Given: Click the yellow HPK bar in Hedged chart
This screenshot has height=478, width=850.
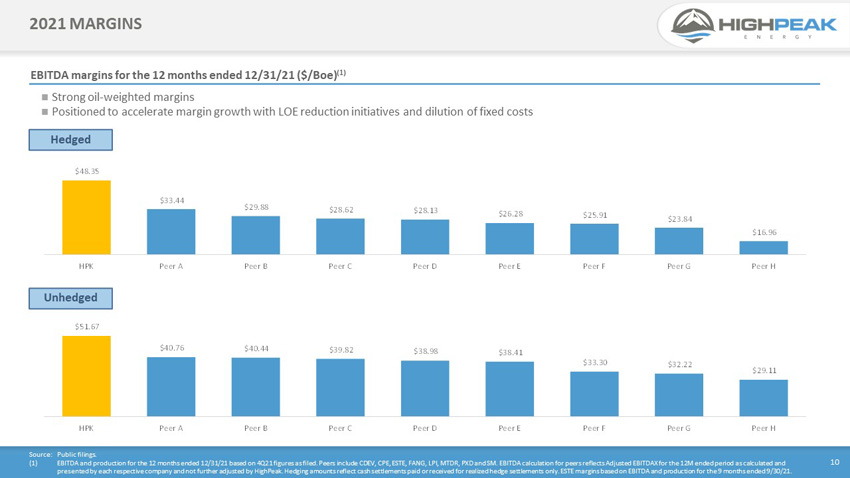Looking at the screenshot, I should [x=86, y=217].
